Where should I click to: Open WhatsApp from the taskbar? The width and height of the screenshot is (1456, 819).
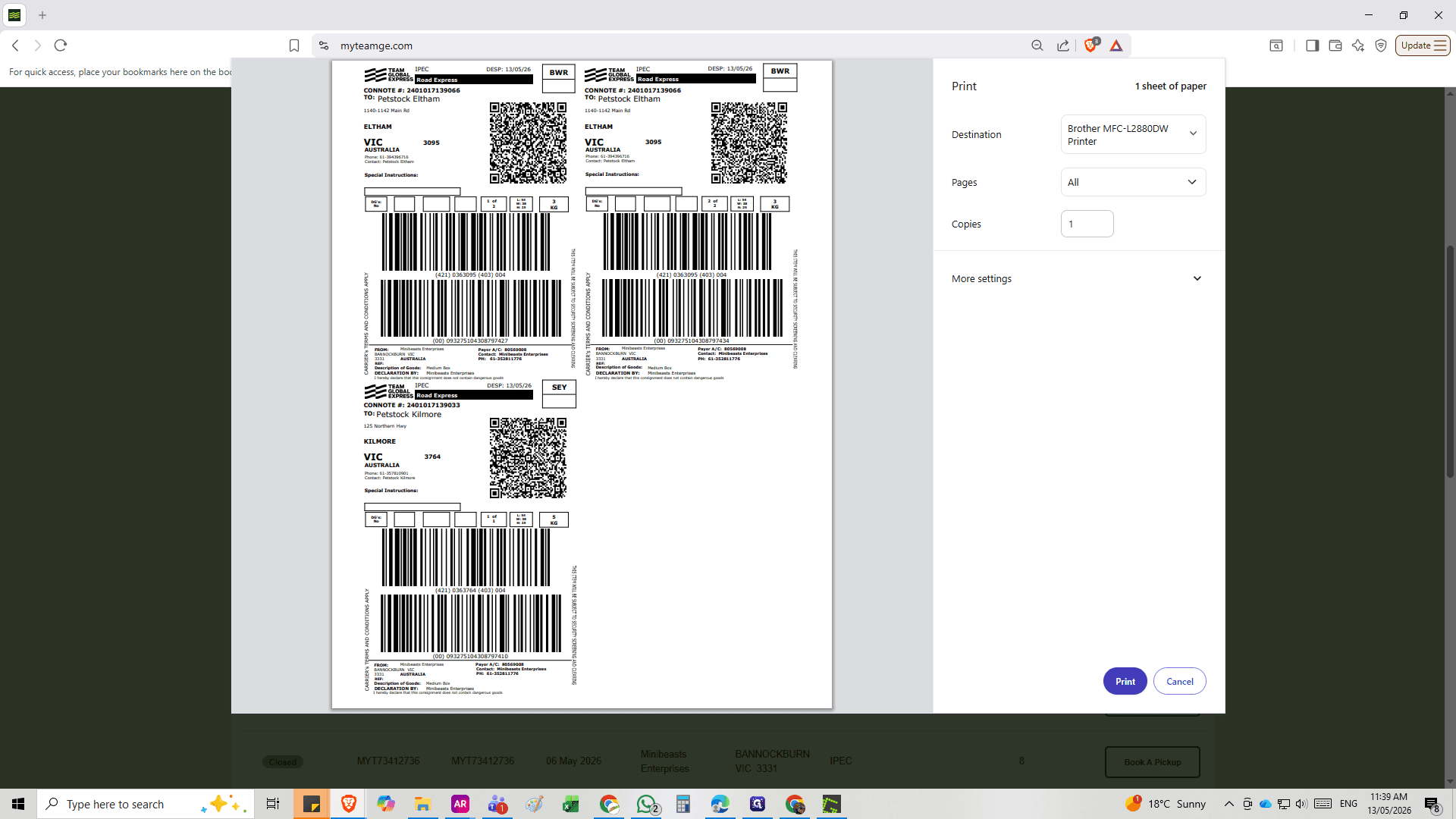(646, 804)
